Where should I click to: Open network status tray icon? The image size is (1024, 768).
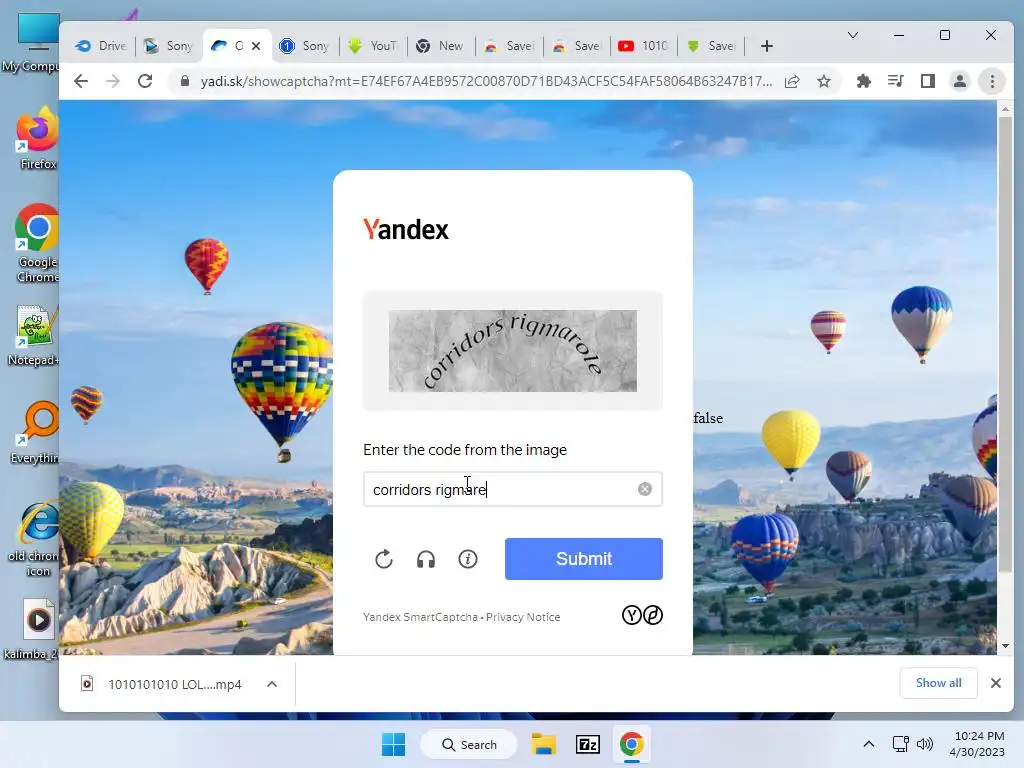click(x=901, y=744)
